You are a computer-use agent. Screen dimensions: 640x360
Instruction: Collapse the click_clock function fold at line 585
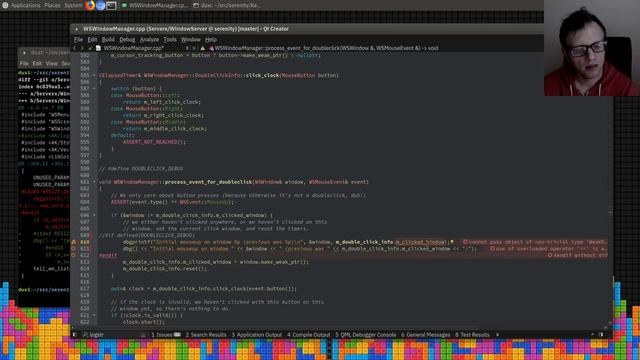[94, 76]
